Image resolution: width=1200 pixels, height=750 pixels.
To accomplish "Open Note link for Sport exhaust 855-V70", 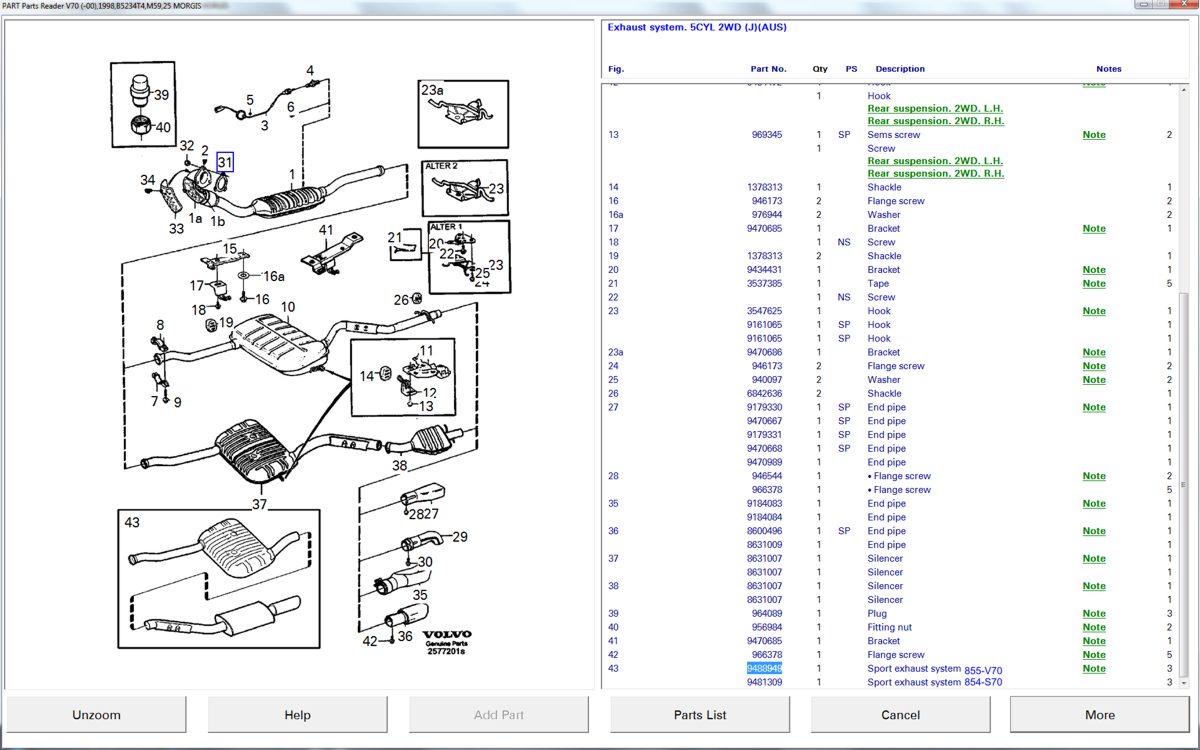I will (1093, 669).
